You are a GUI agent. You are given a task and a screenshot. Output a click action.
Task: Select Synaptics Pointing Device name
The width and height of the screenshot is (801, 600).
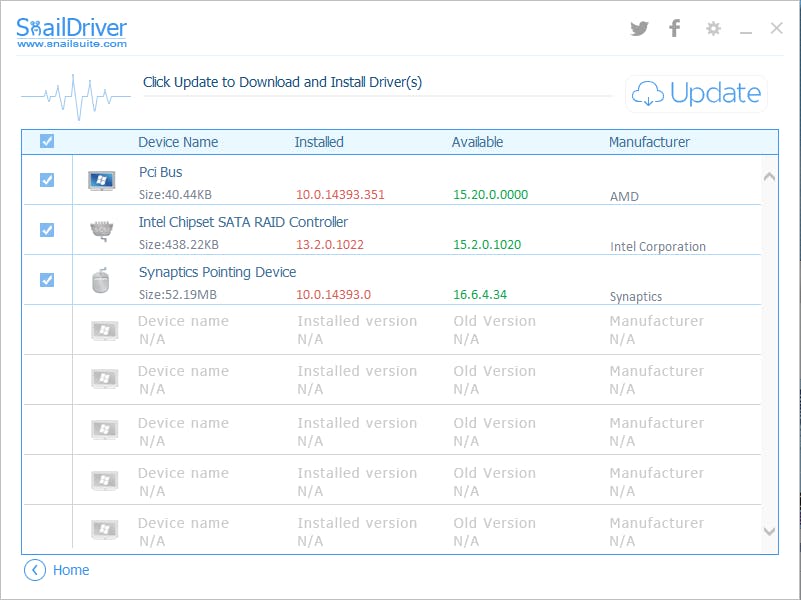tap(218, 272)
